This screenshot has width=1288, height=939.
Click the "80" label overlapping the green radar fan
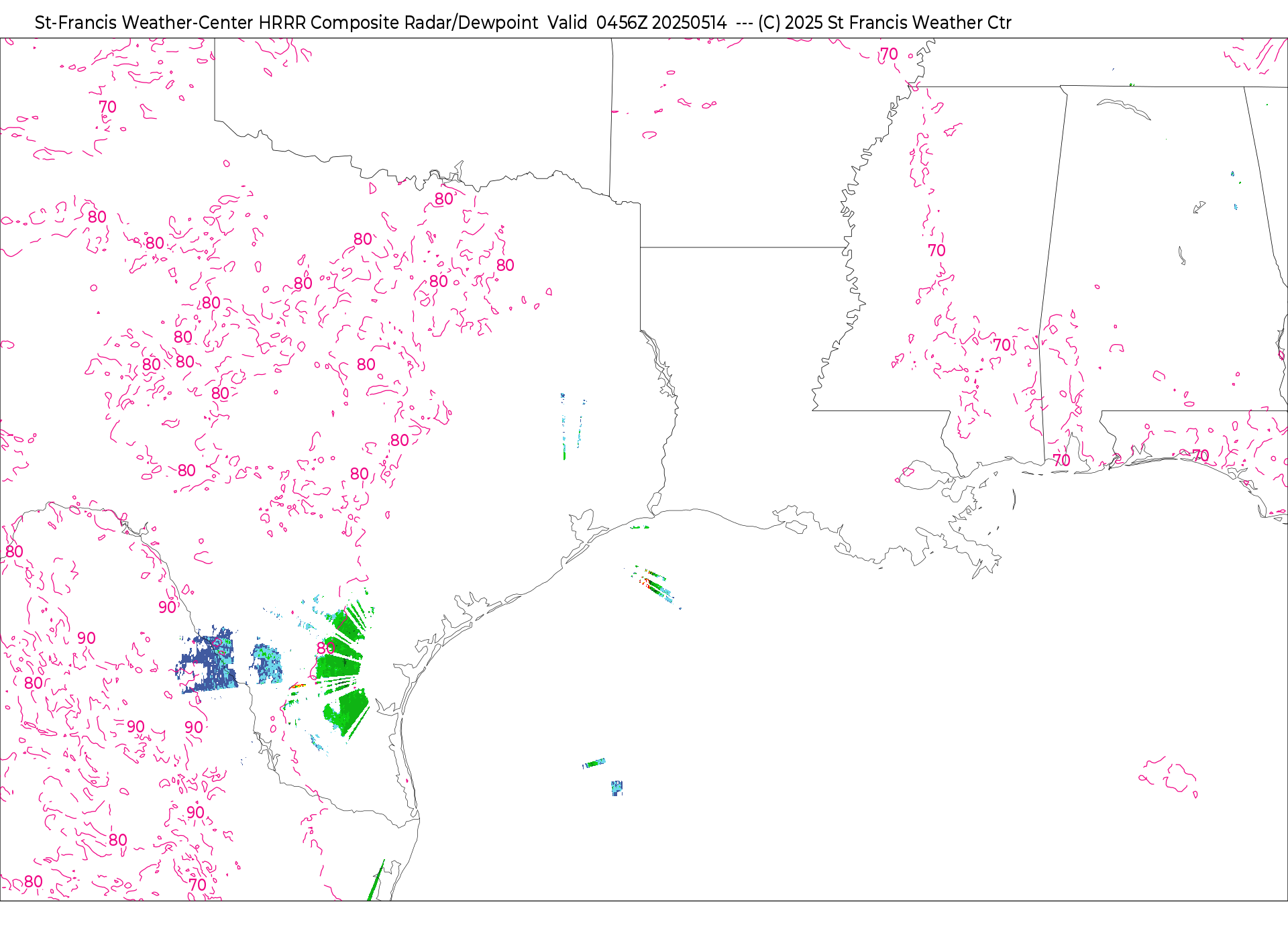[x=326, y=648]
